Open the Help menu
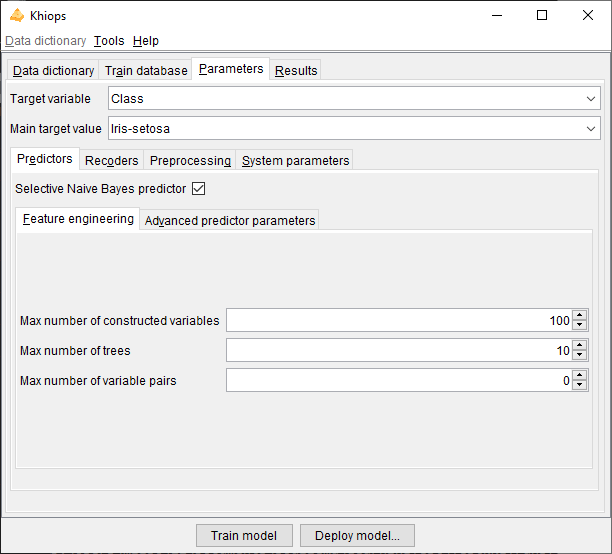This screenshot has height=554, width=612. pyautogui.click(x=146, y=41)
